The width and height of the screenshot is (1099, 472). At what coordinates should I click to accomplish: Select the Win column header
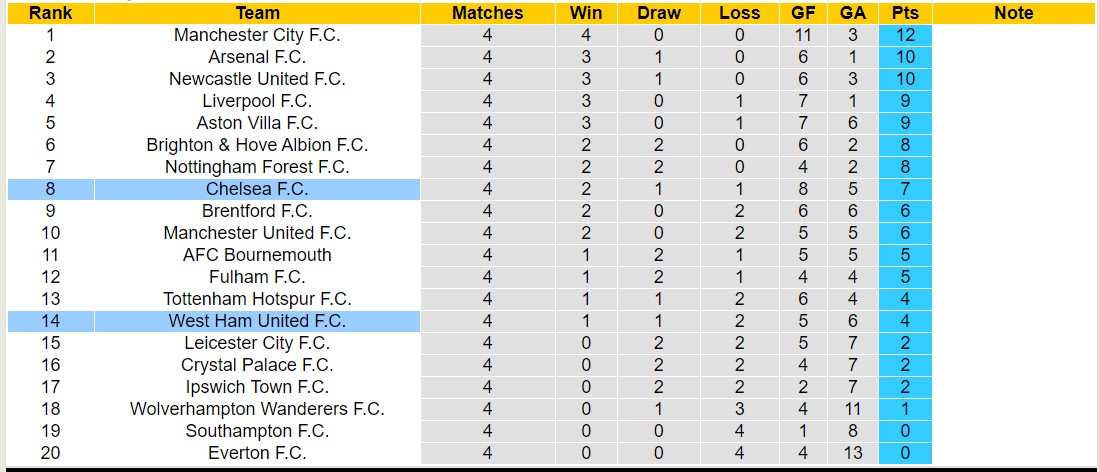pyautogui.click(x=586, y=13)
